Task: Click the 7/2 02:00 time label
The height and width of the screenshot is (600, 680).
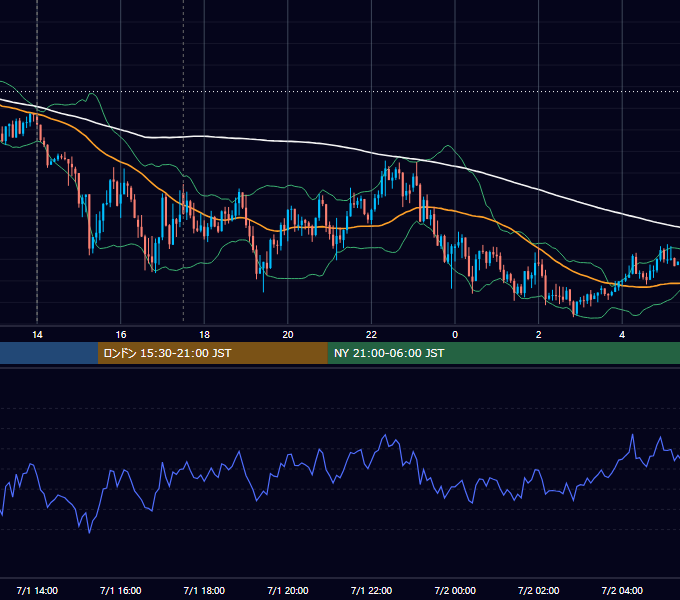Action: click(539, 590)
